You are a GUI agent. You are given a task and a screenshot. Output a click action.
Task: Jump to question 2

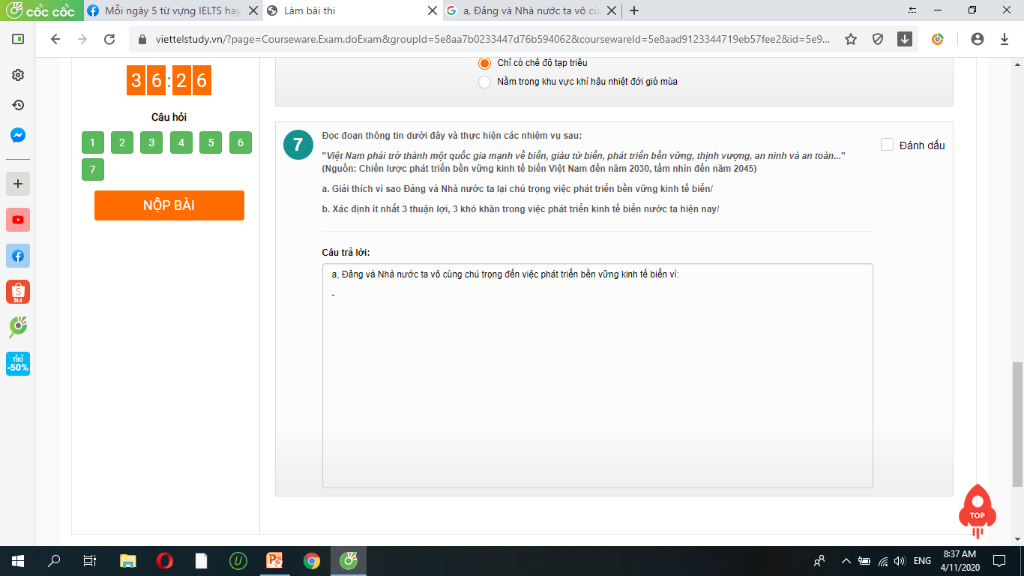(122, 142)
